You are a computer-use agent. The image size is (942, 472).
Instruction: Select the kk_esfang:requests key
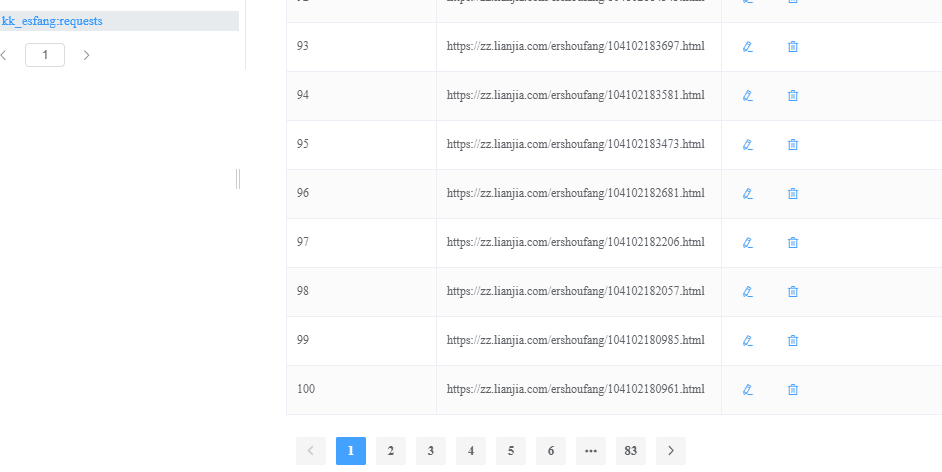tap(53, 20)
